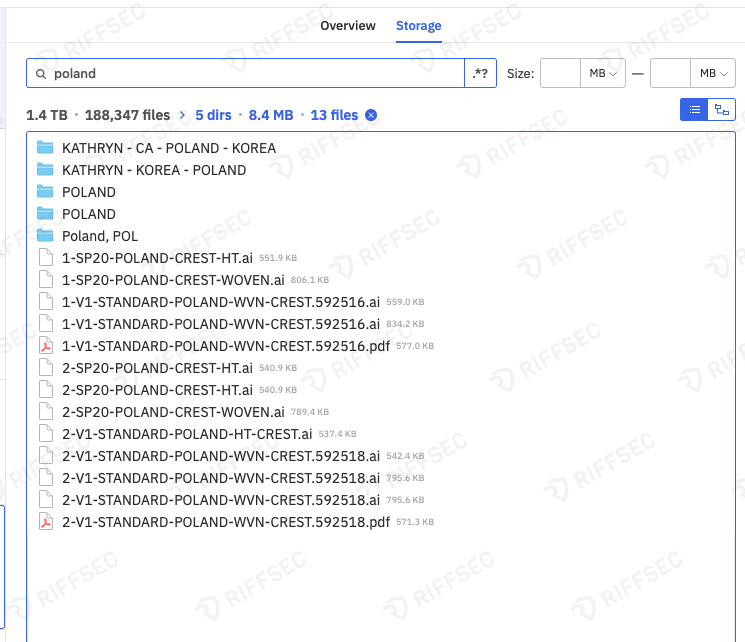Click the 551.9 KB size label
This screenshot has height=642, width=745.
278,258
